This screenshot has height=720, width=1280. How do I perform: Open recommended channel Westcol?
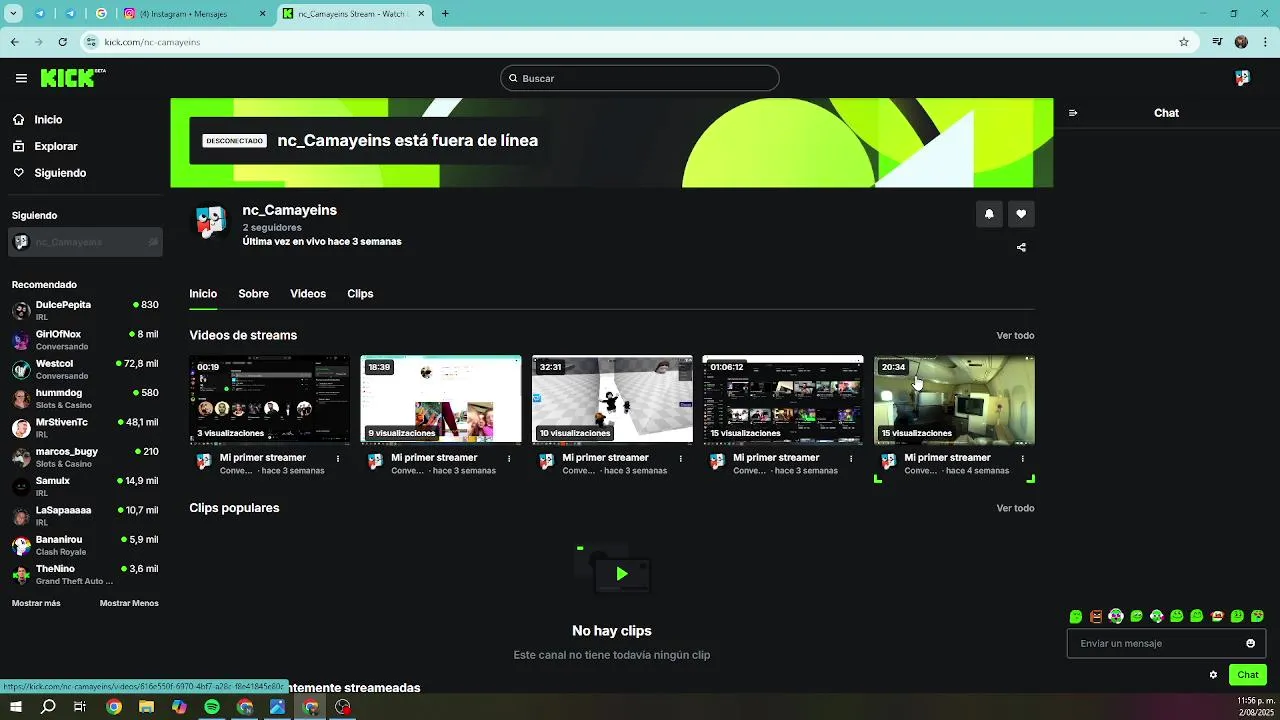click(x=85, y=369)
